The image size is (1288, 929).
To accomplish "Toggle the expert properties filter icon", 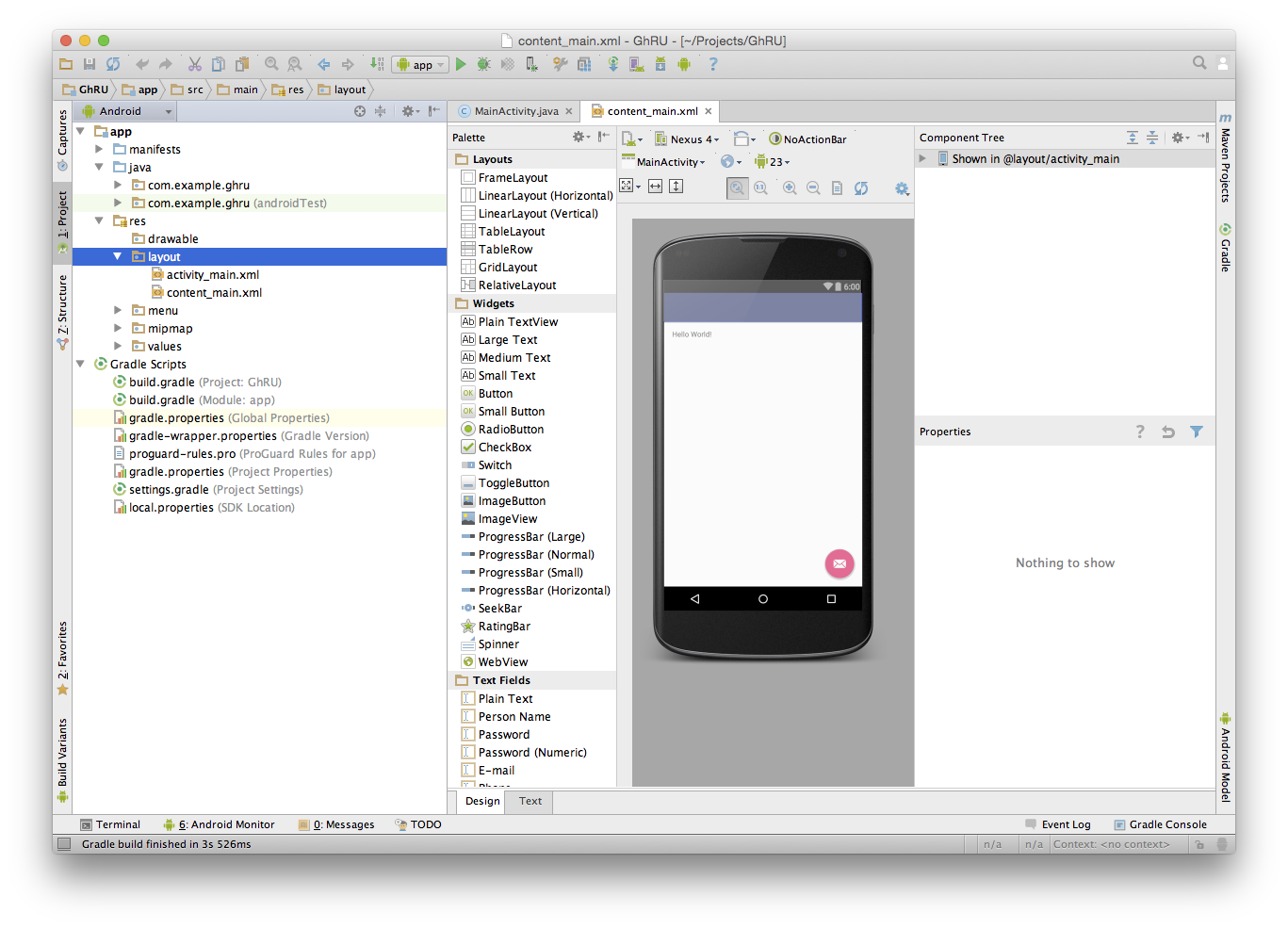I will coord(1196,432).
